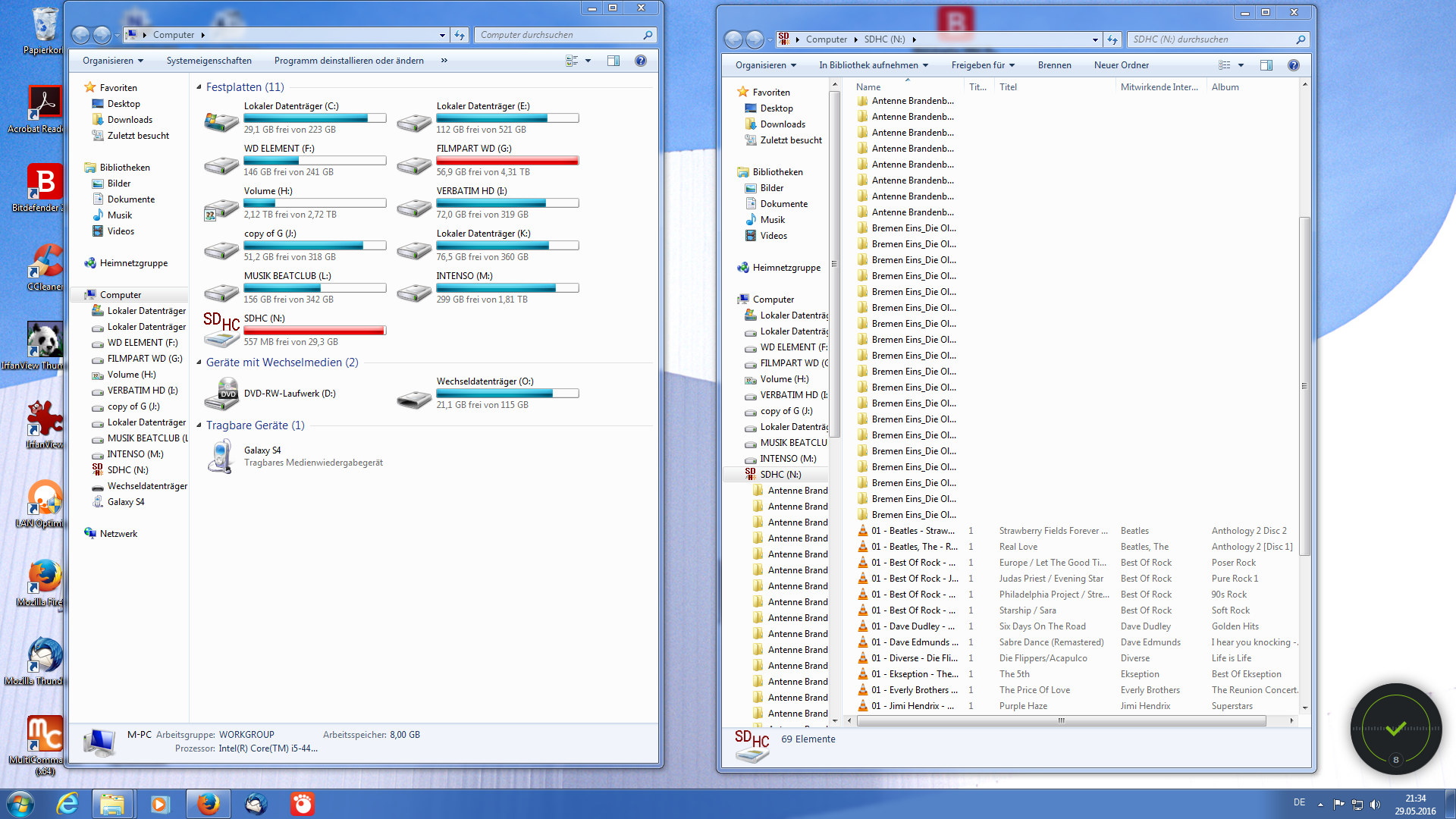Image resolution: width=1456 pixels, height=819 pixels.
Task: Click the help icon in Computer window
Action: (641, 61)
